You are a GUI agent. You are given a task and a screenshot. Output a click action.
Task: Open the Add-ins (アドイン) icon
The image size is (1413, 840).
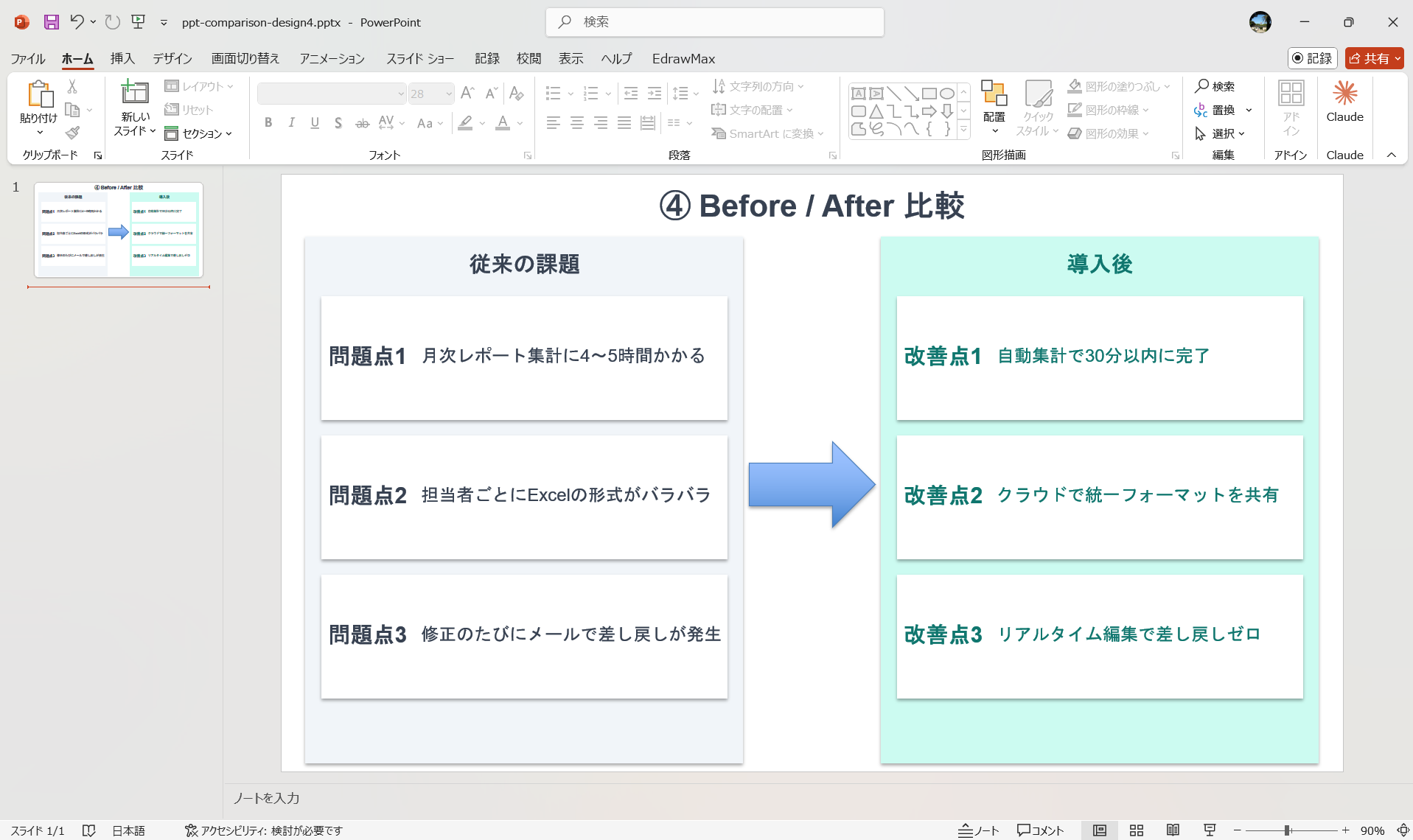coord(1291,107)
